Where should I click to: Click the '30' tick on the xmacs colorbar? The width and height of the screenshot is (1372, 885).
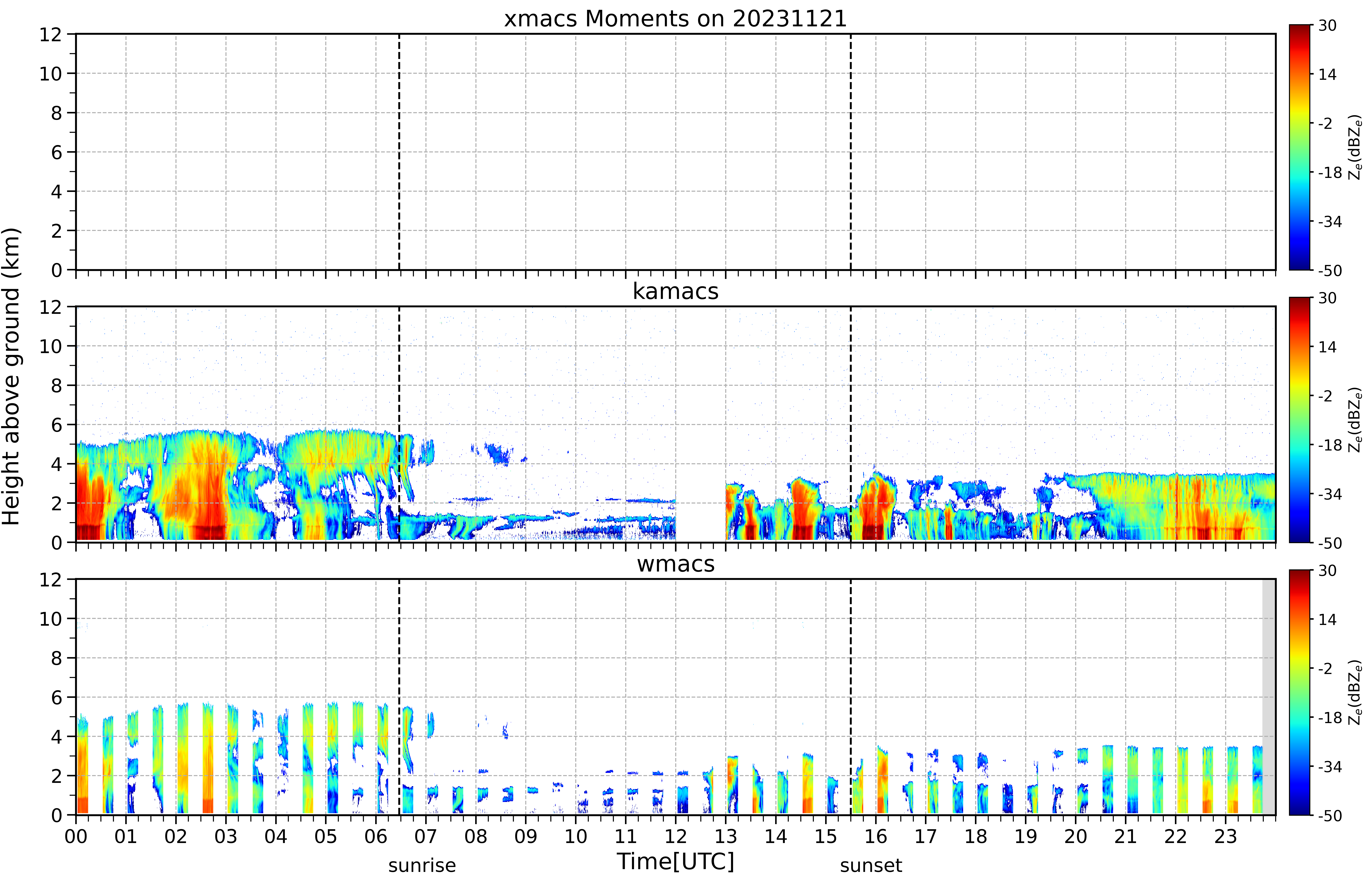point(1327,25)
